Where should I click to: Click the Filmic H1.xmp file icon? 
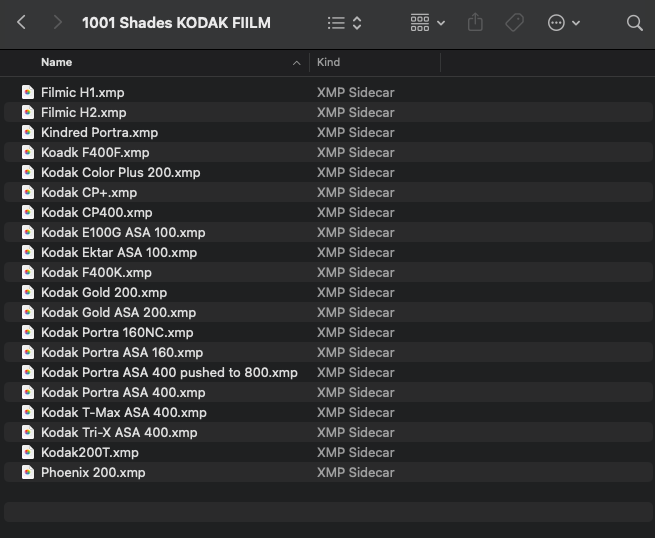tap(28, 92)
